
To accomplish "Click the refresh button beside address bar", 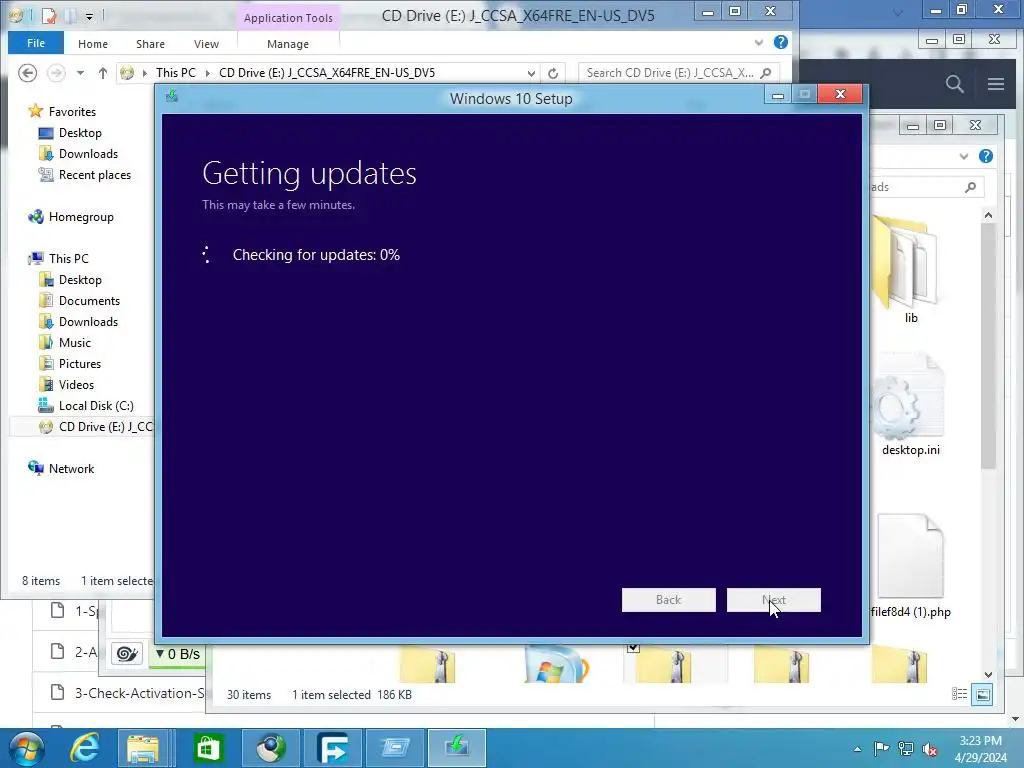I will [553, 73].
